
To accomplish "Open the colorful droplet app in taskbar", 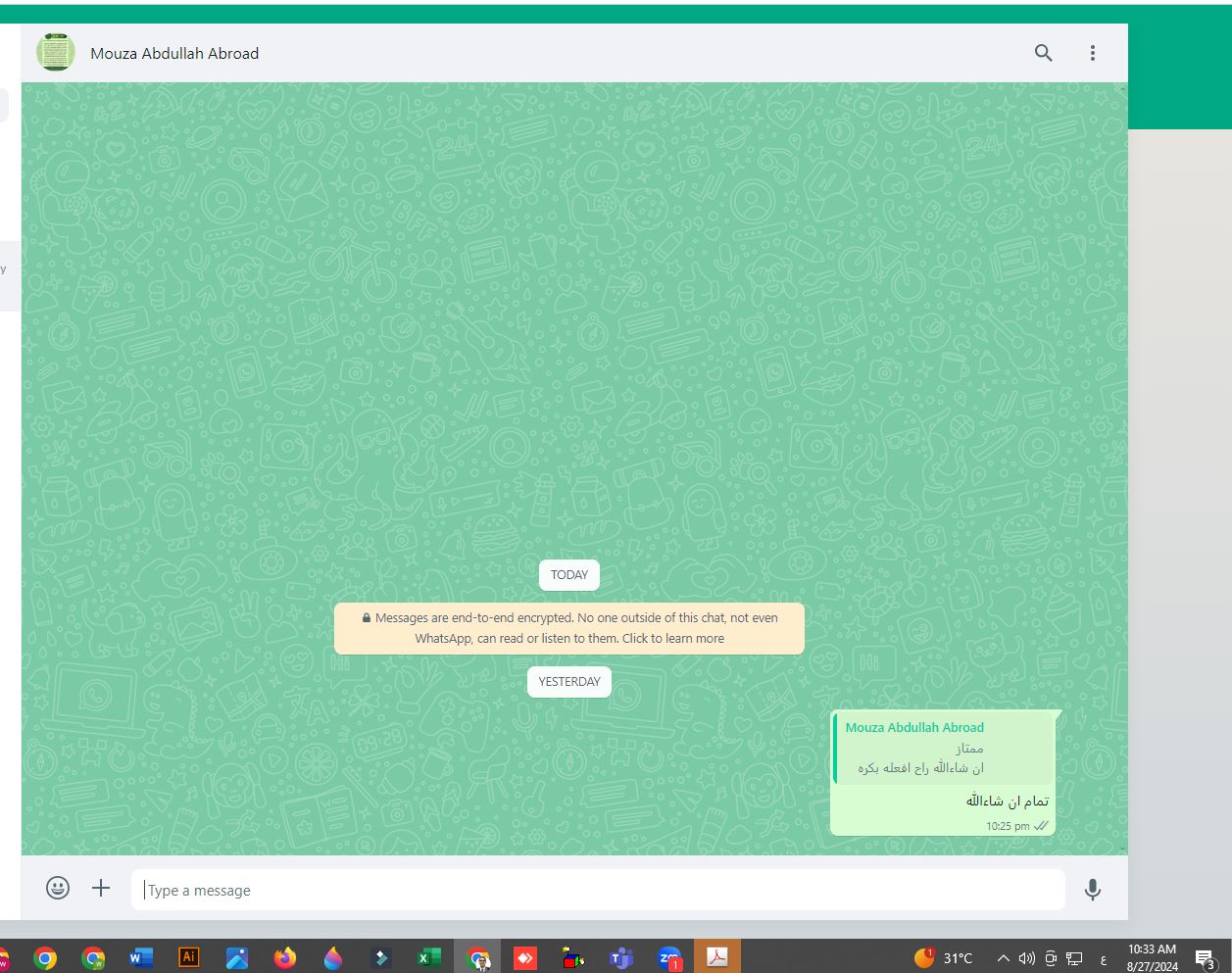I will tap(333, 958).
